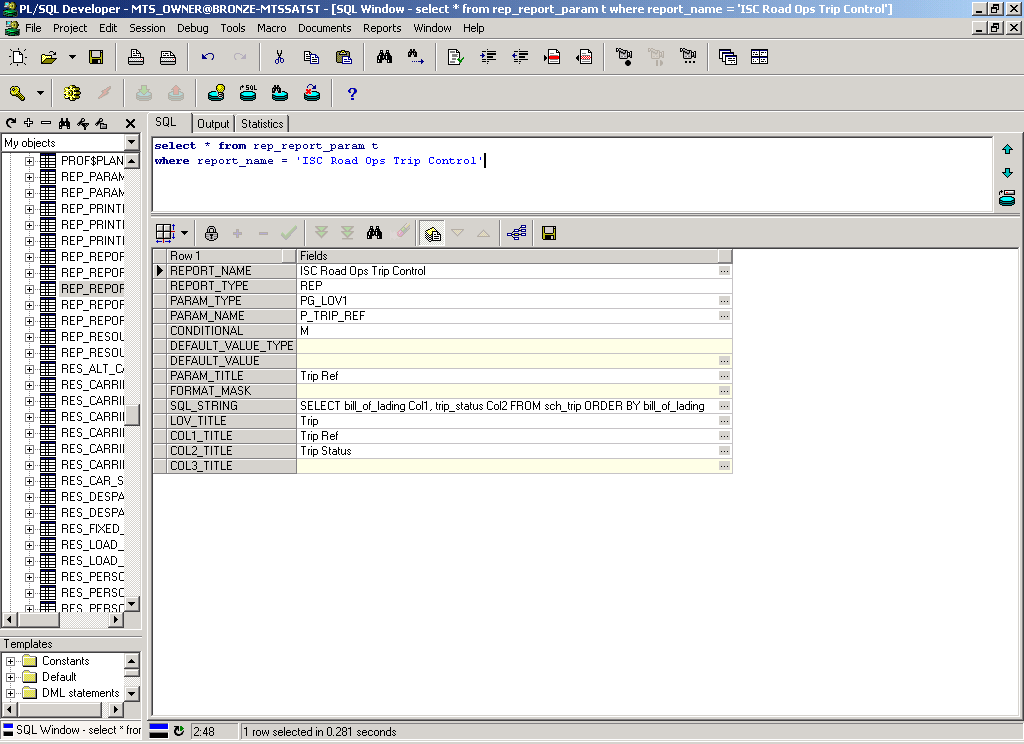The height and width of the screenshot is (744, 1024).
Task: Click the SQL database toolbar icon
Action: 248,93
